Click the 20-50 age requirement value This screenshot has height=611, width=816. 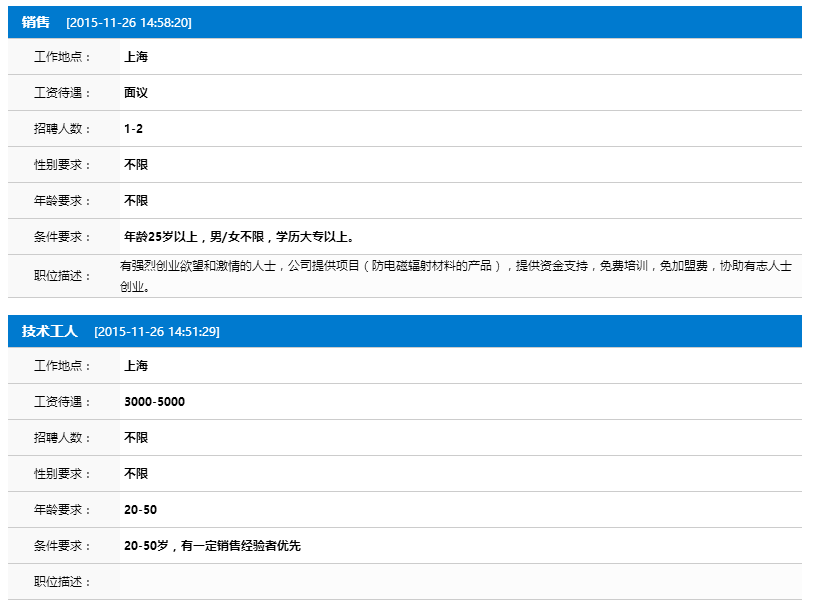point(140,510)
